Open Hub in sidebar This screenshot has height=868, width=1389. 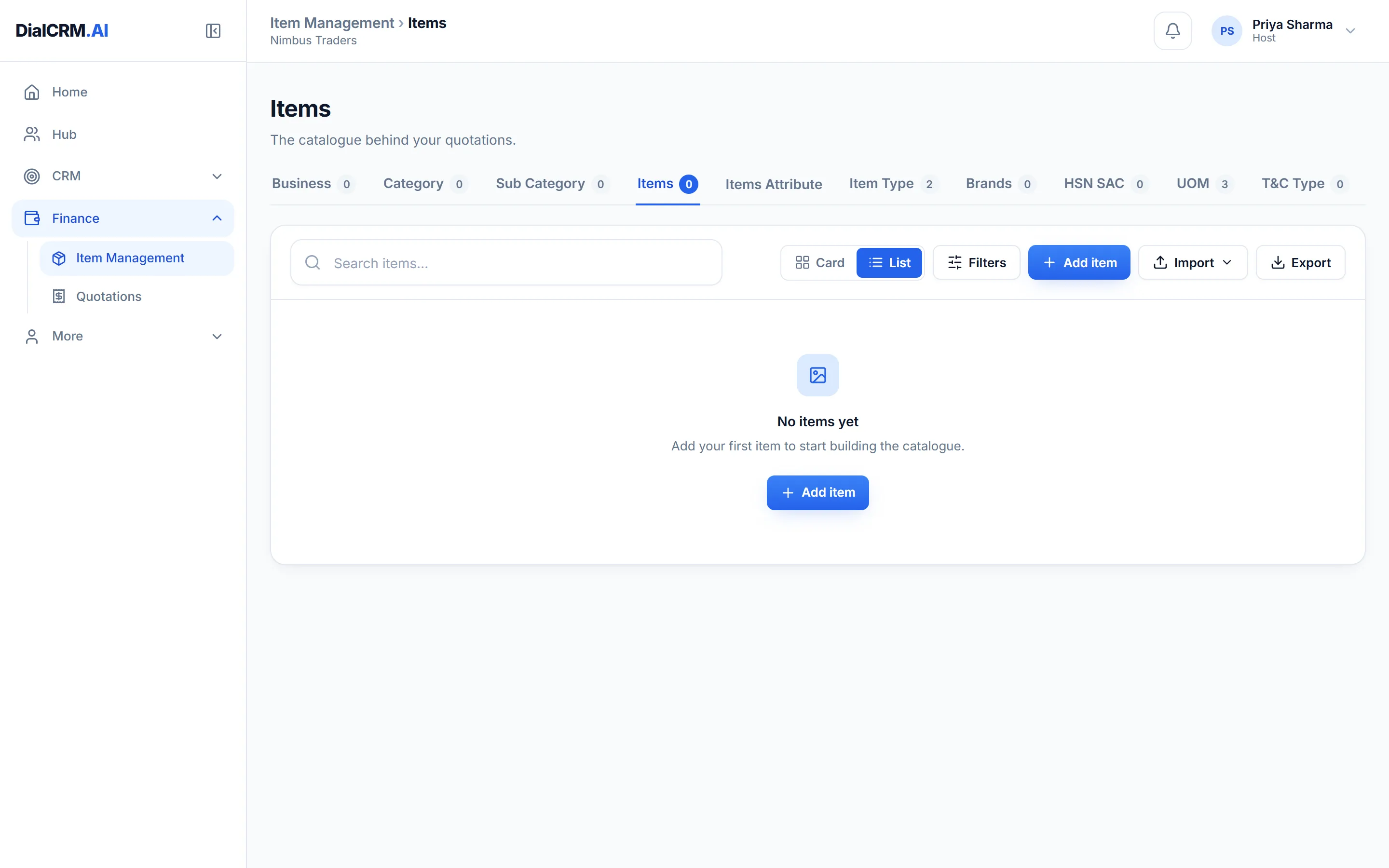[x=122, y=134]
